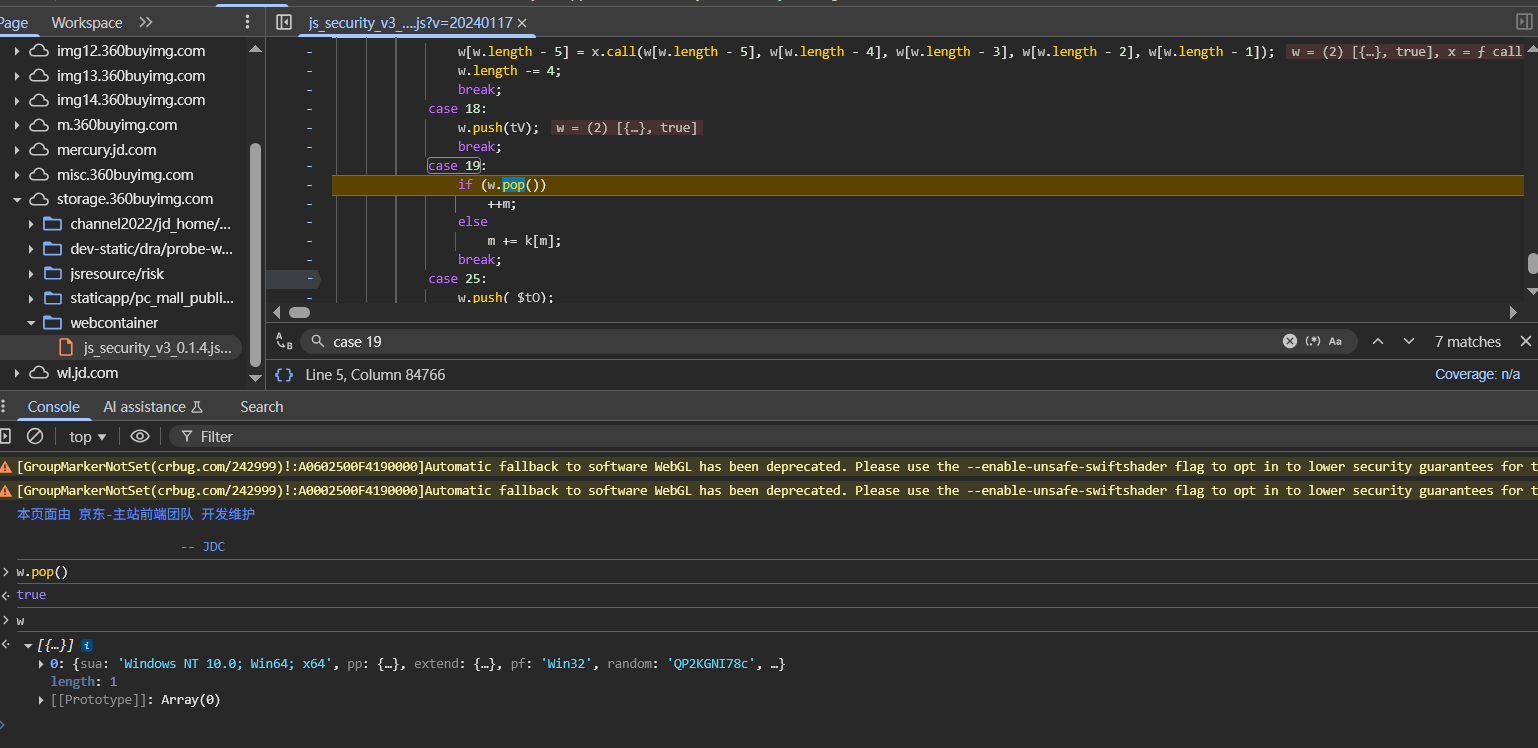Toggle match case search option
This screenshot has height=748, width=1538.
click(x=1335, y=341)
